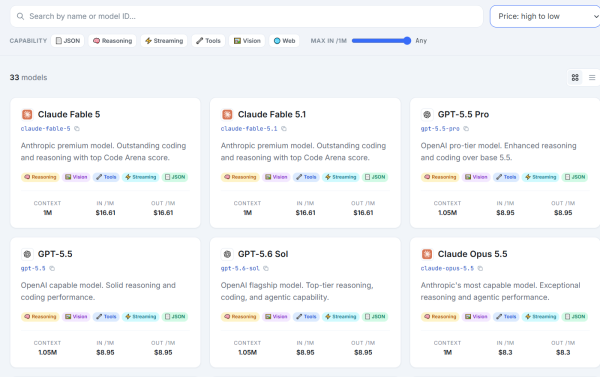This screenshot has width=600, height=377.
Task: Toggle the JSON capability filter
Action: [68, 41]
